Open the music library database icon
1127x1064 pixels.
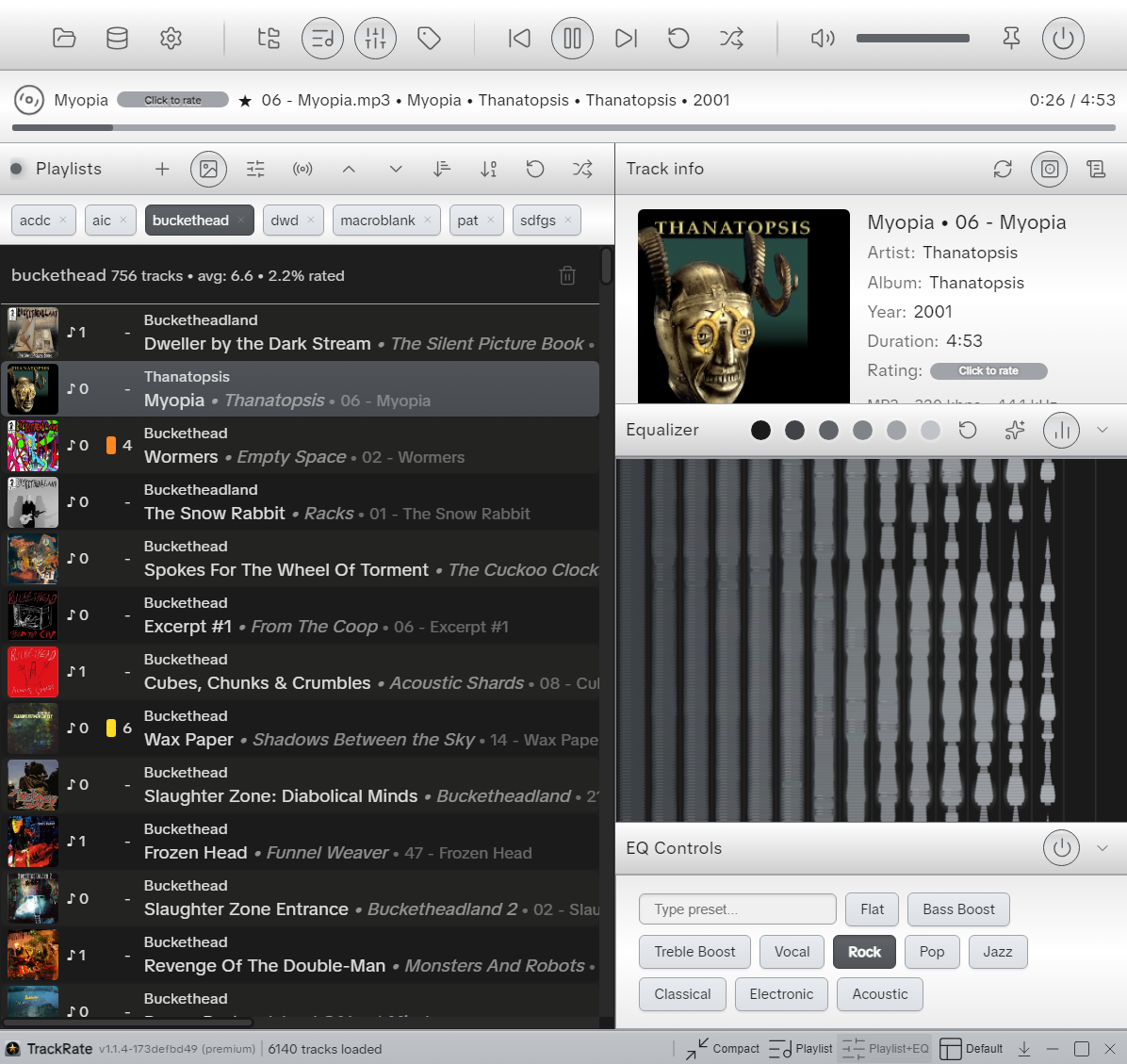tap(117, 39)
